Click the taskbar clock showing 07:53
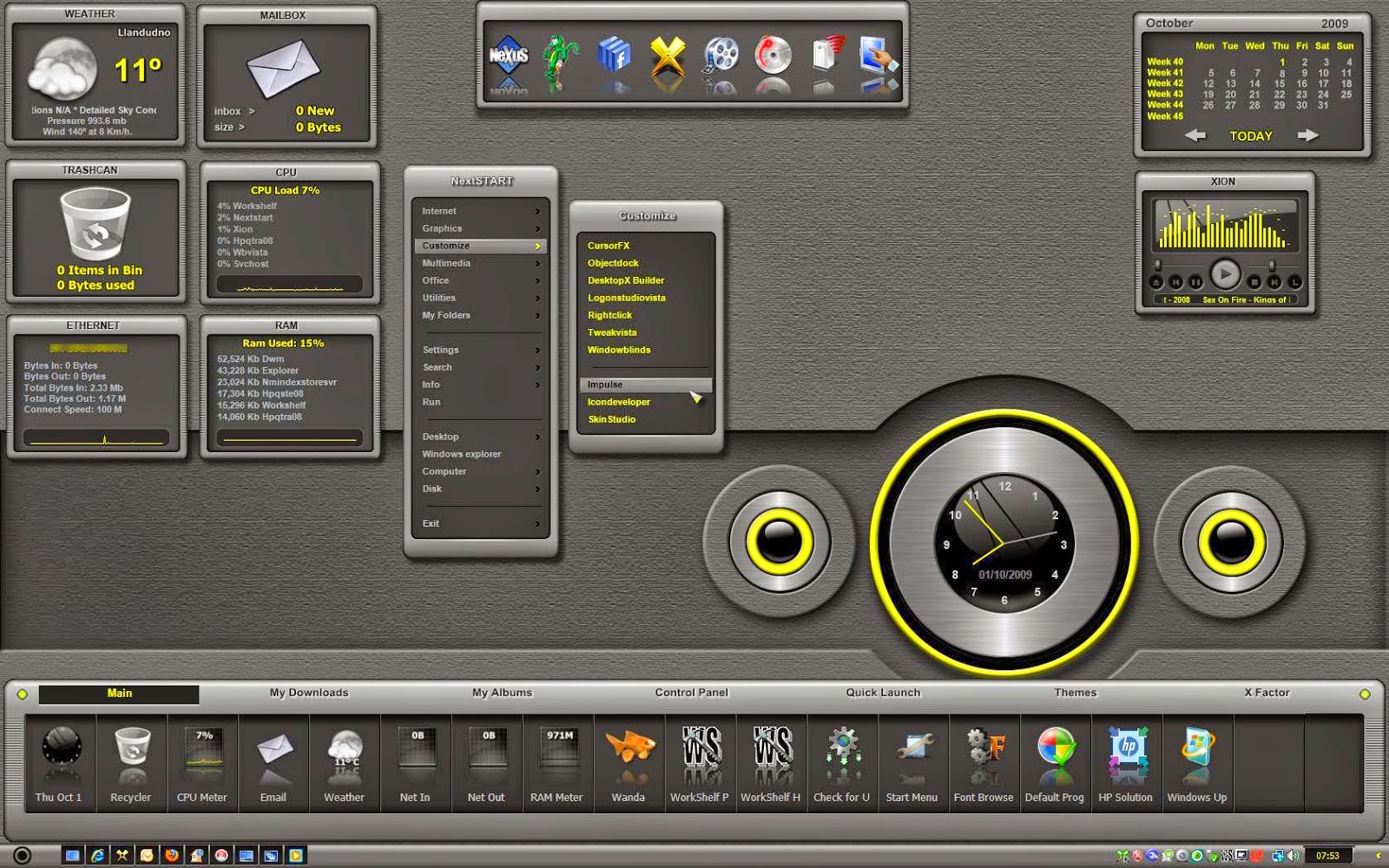This screenshot has width=1389, height=868. pos(1327,856)
